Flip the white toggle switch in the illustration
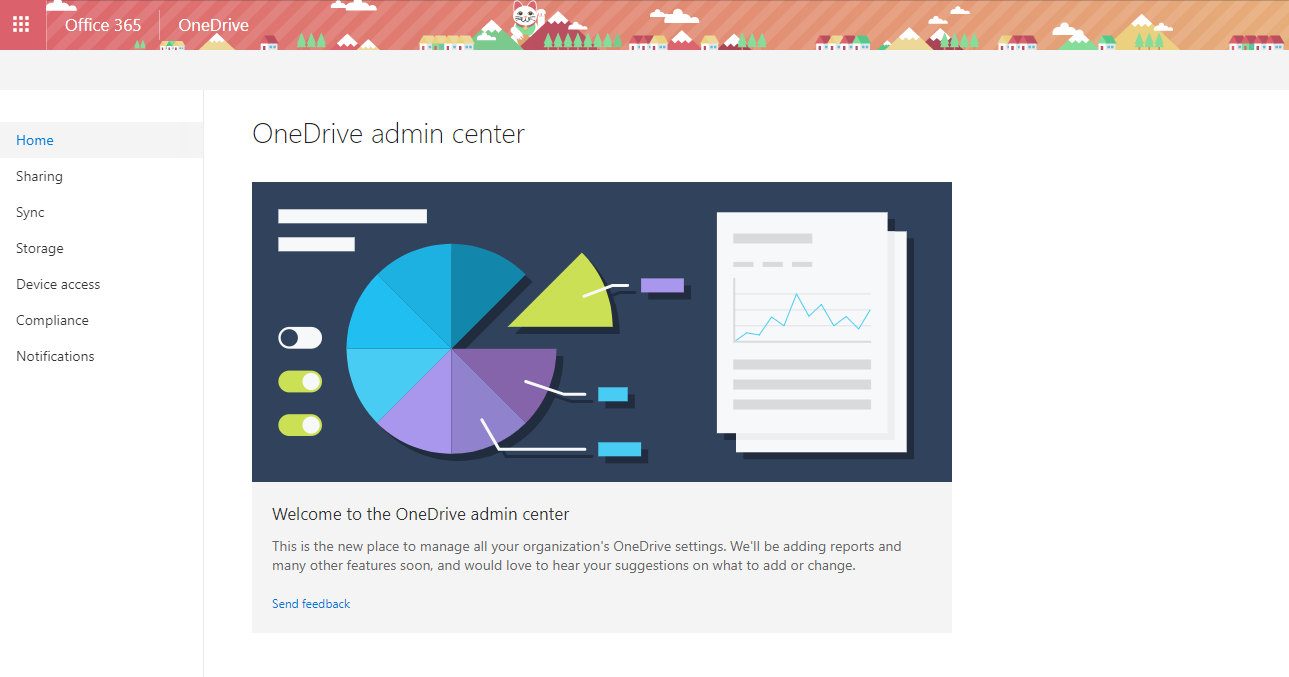Screen dimensions: 1289x677 pos(300,337)
